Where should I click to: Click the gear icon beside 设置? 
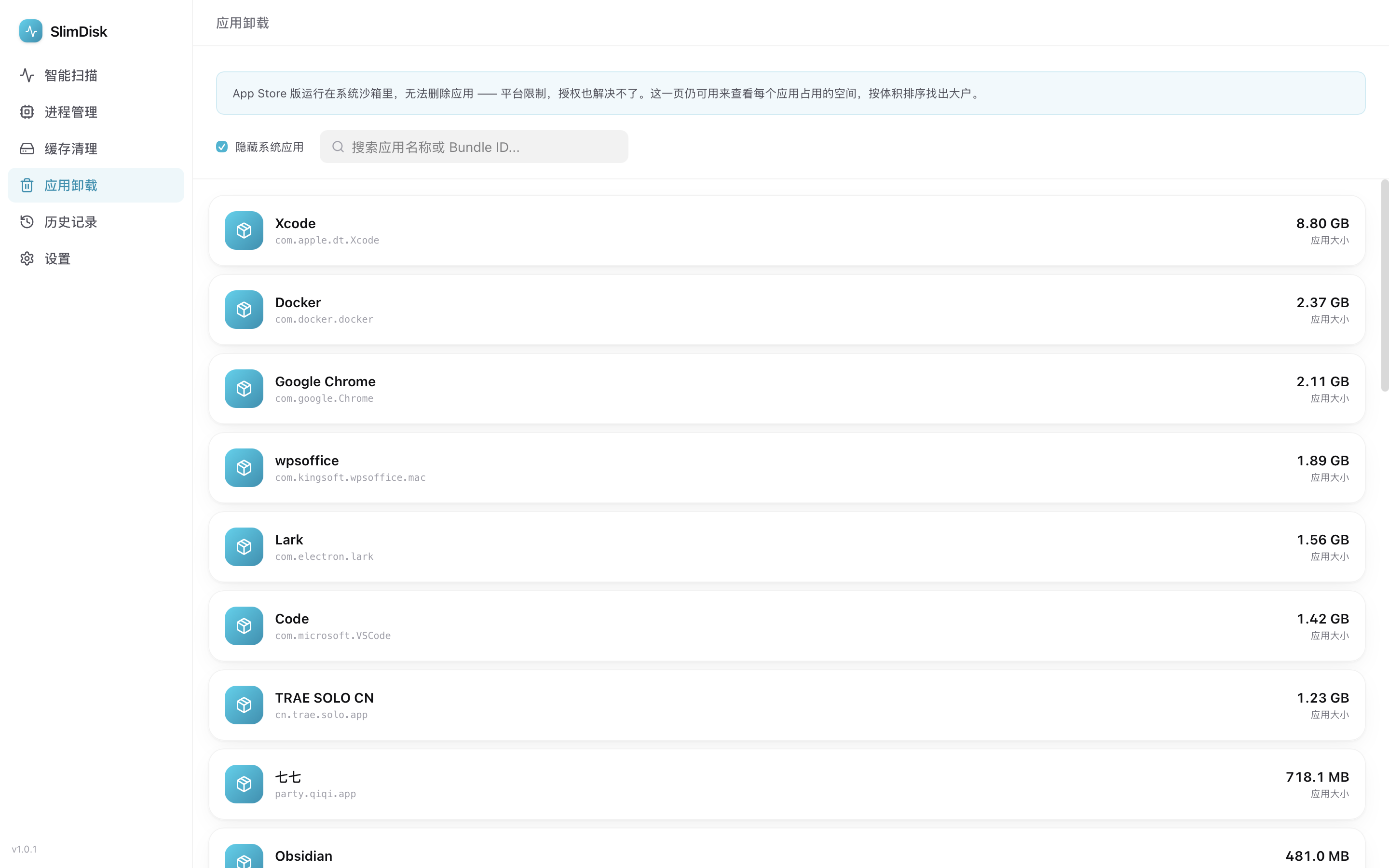tap(27, 259)
